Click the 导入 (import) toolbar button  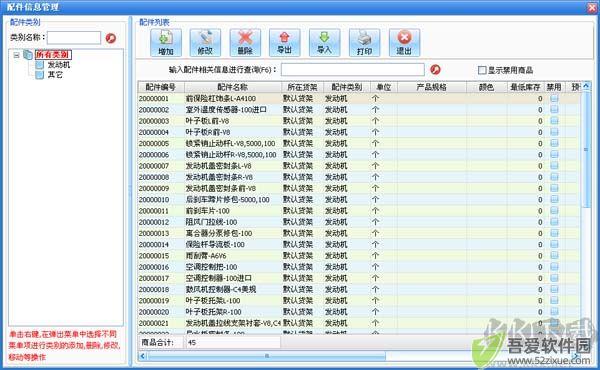[x=324, y=42]
